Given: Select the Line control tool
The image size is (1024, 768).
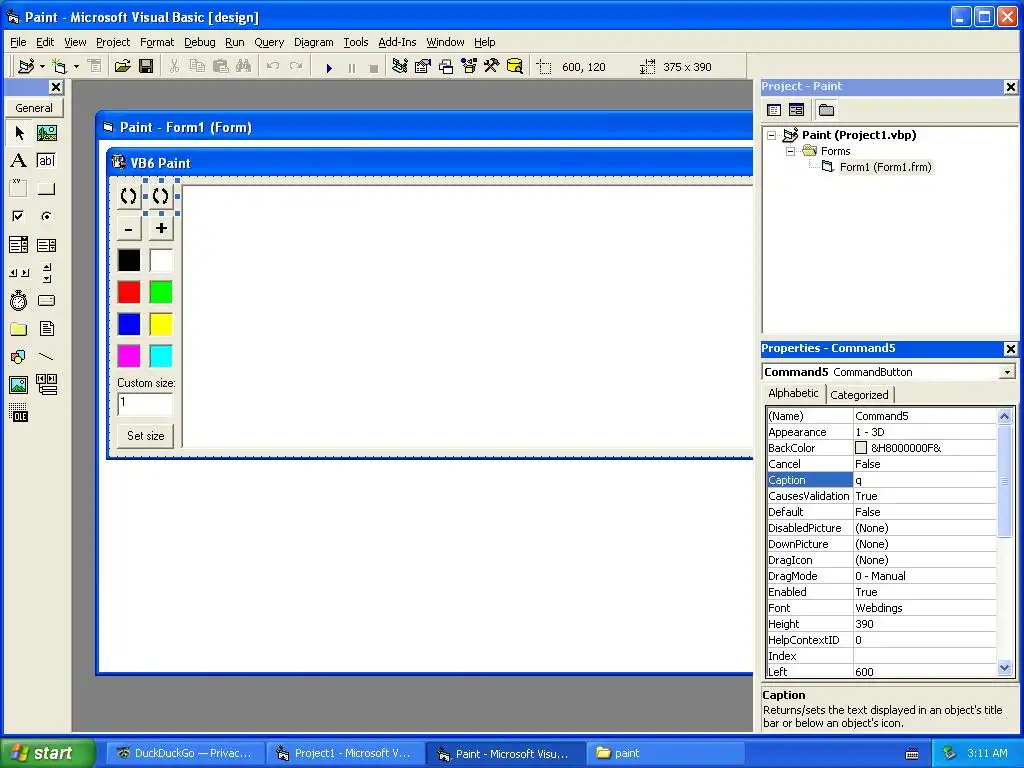Looking at the screenshot, I should coord(46,357).
